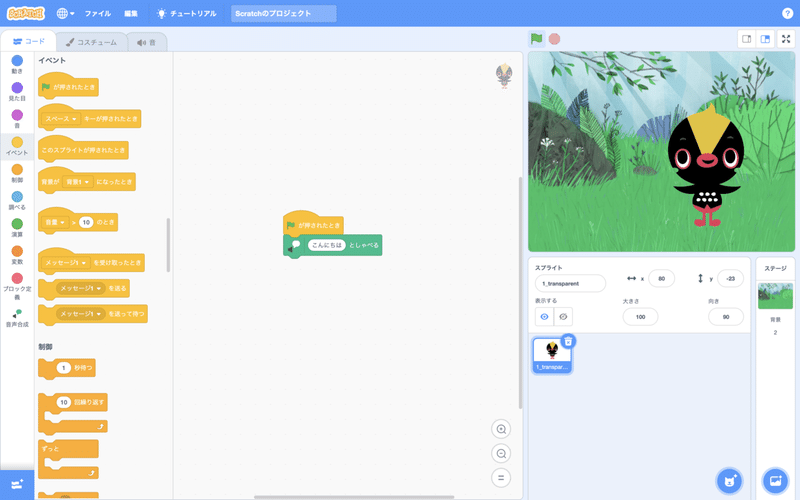Screen dimensions: 800x500
Task: Click the red stop button
Action: coord(555,39)
